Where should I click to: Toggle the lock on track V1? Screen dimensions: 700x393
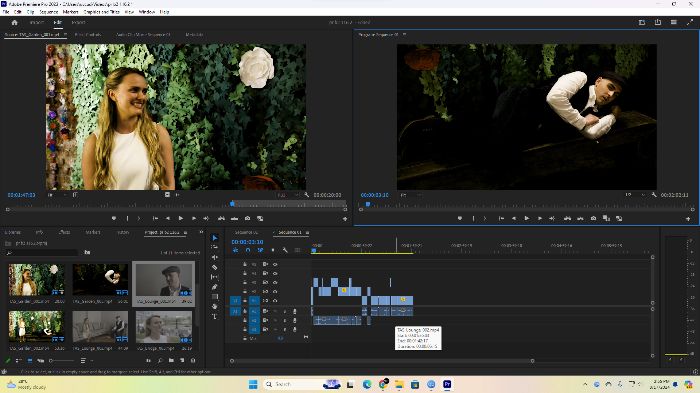point(245,301)
